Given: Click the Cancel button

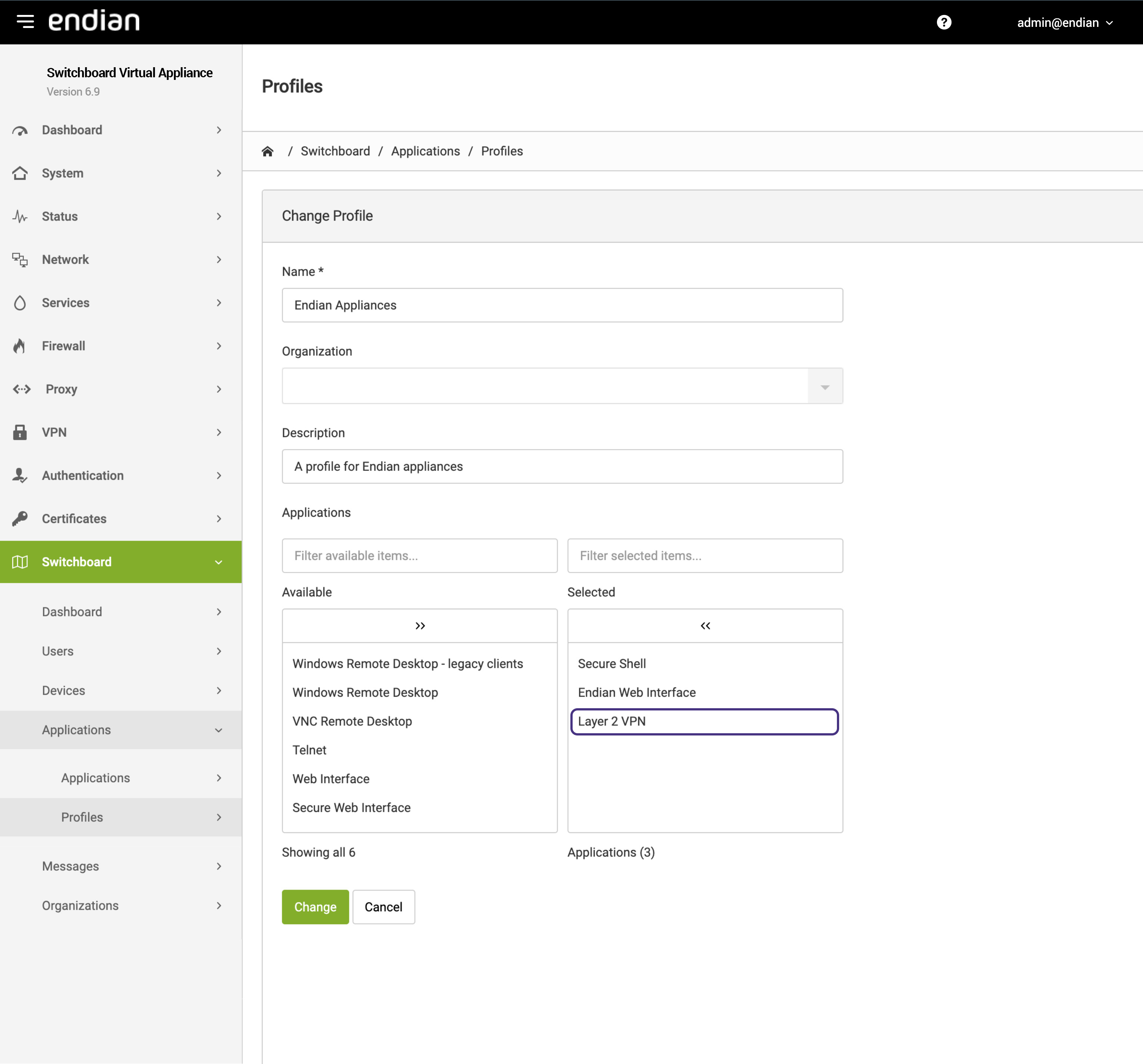Looking at the screenshot, I should click(x=383, y=907).
